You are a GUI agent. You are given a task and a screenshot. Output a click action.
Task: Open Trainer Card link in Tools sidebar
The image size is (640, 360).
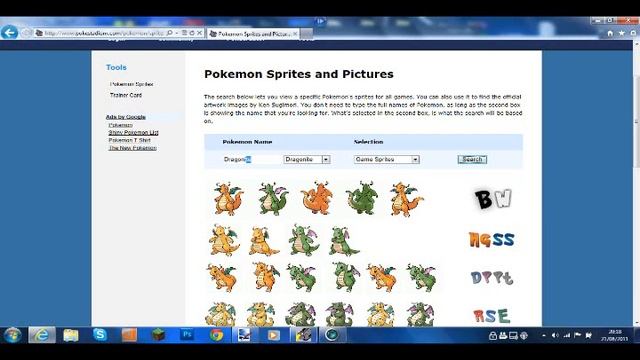[126, 95]
